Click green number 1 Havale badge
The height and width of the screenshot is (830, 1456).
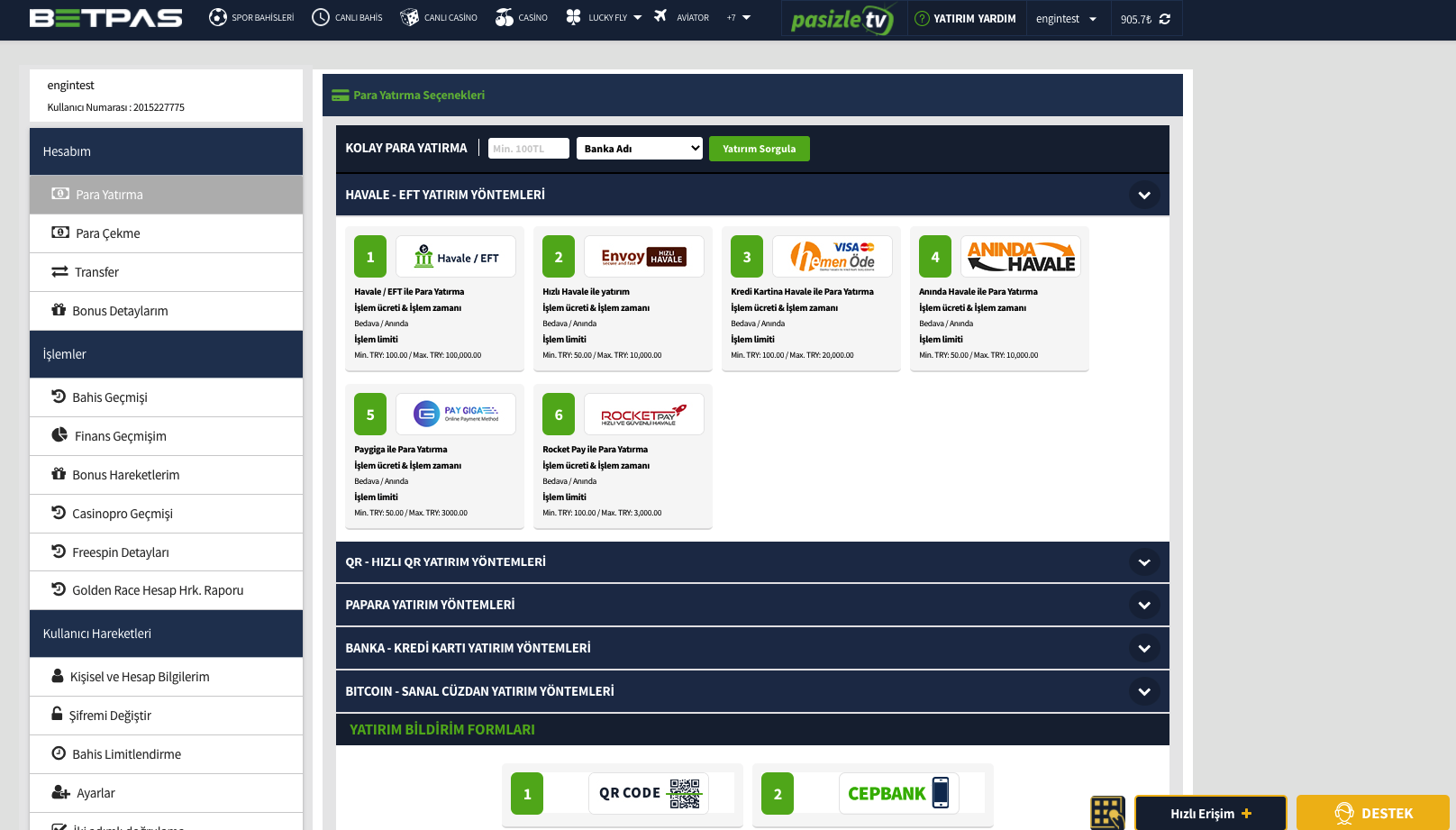(x=370, y=257)
